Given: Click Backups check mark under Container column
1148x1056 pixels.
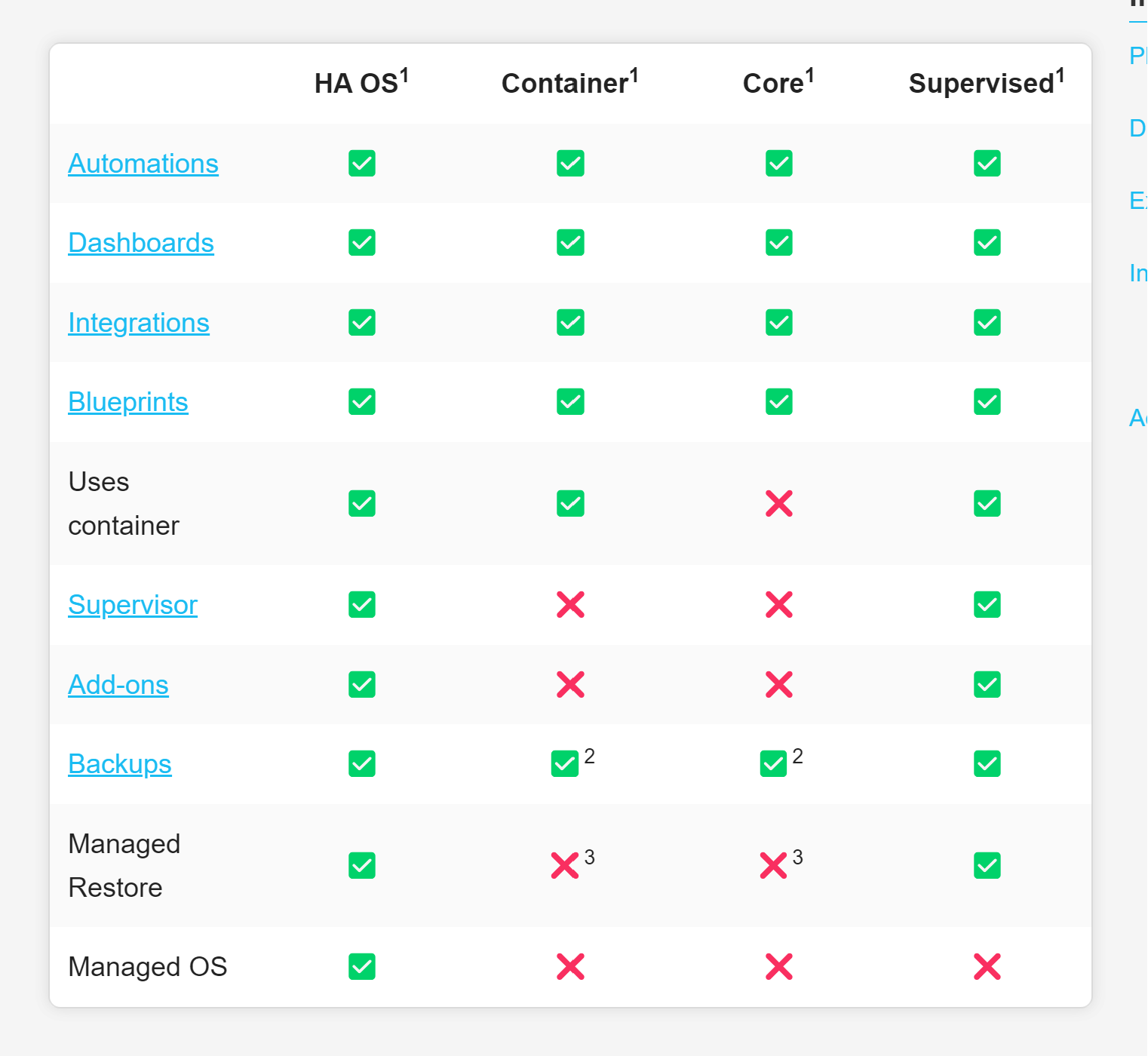Looking at the screenshot, I should (x=565, y=764).
